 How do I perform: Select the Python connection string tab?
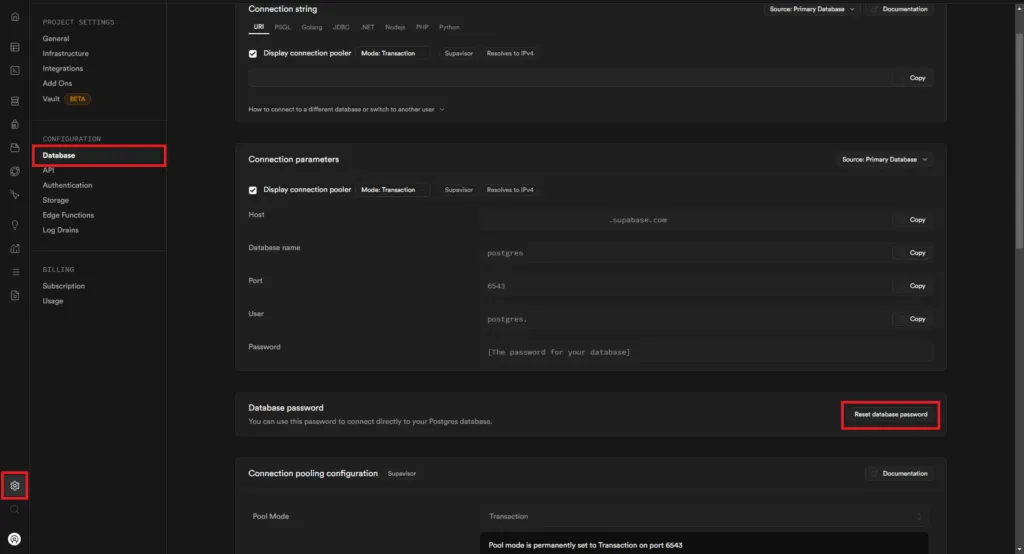tap(449, 27)
